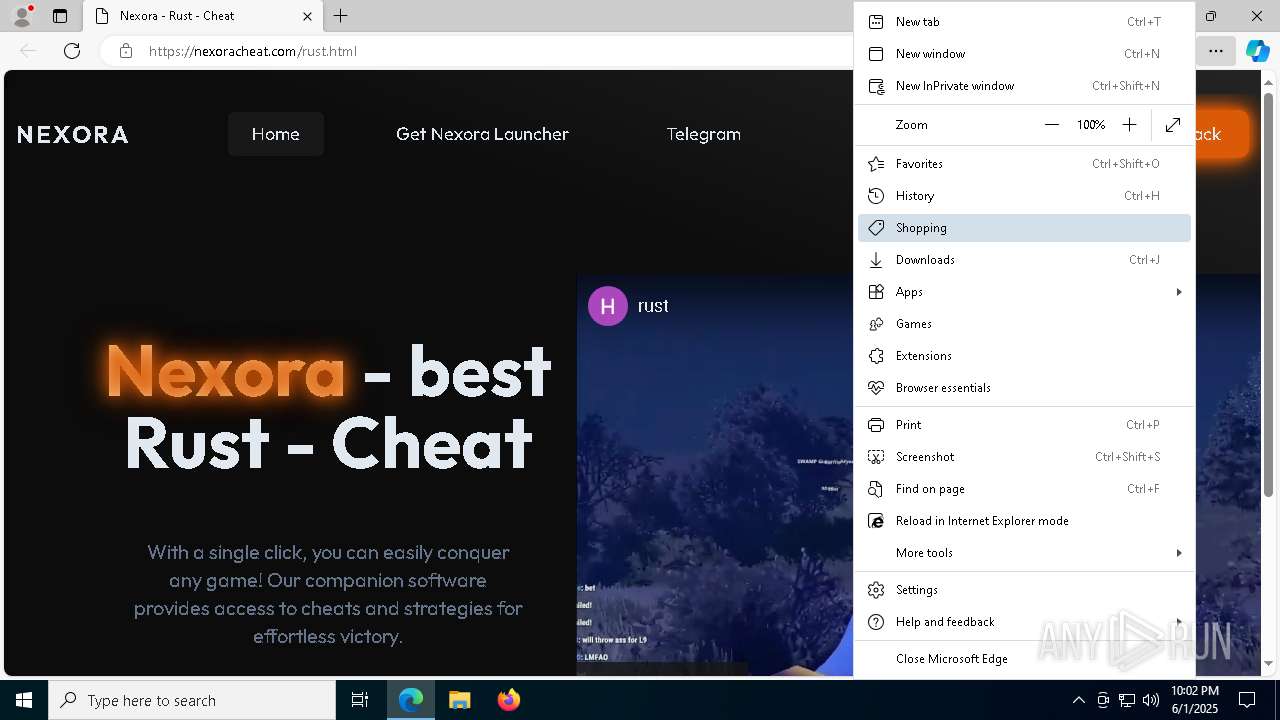This screenshot has width=1280, height=720.
Task: View site information lock icon
Action: pyautogui.click(x=126, y=51)
